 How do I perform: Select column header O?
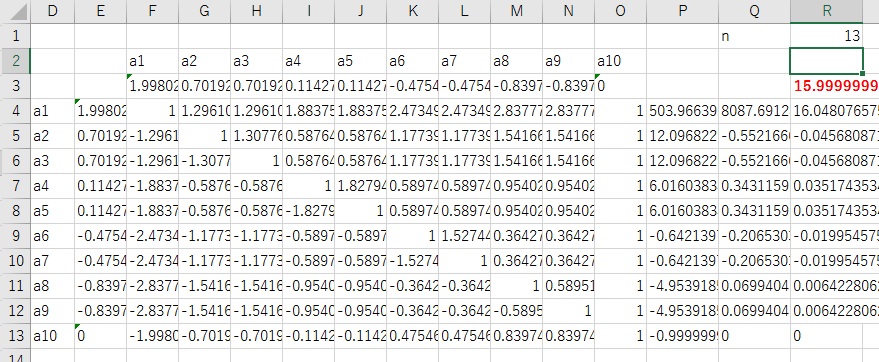[x=620, y=11]
